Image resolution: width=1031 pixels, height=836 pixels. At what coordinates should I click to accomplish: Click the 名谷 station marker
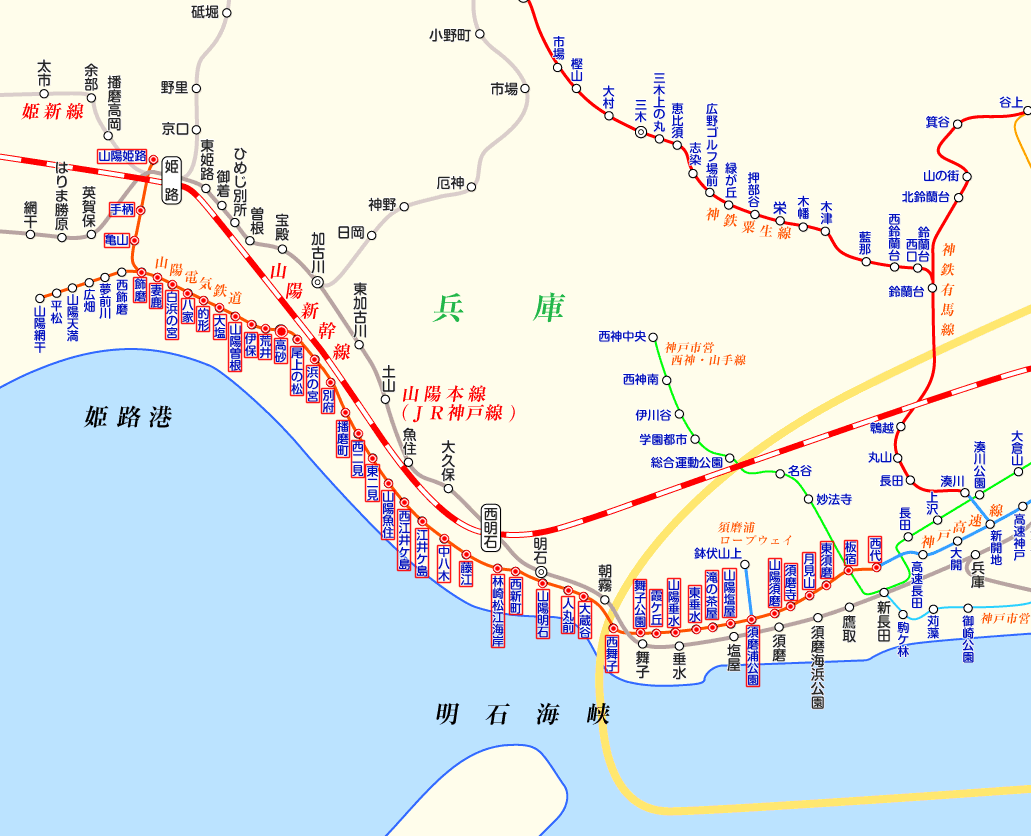point(778,471)
